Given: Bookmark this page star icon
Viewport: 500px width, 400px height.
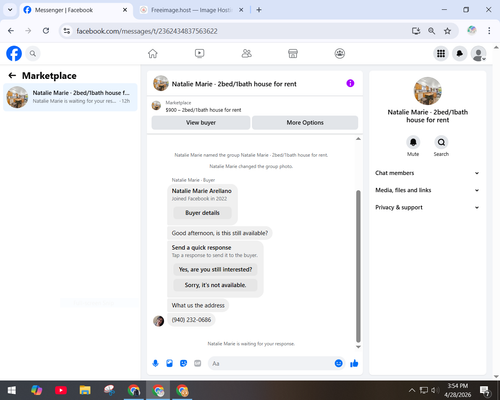Looking at the screenshot, I should 447,31.
